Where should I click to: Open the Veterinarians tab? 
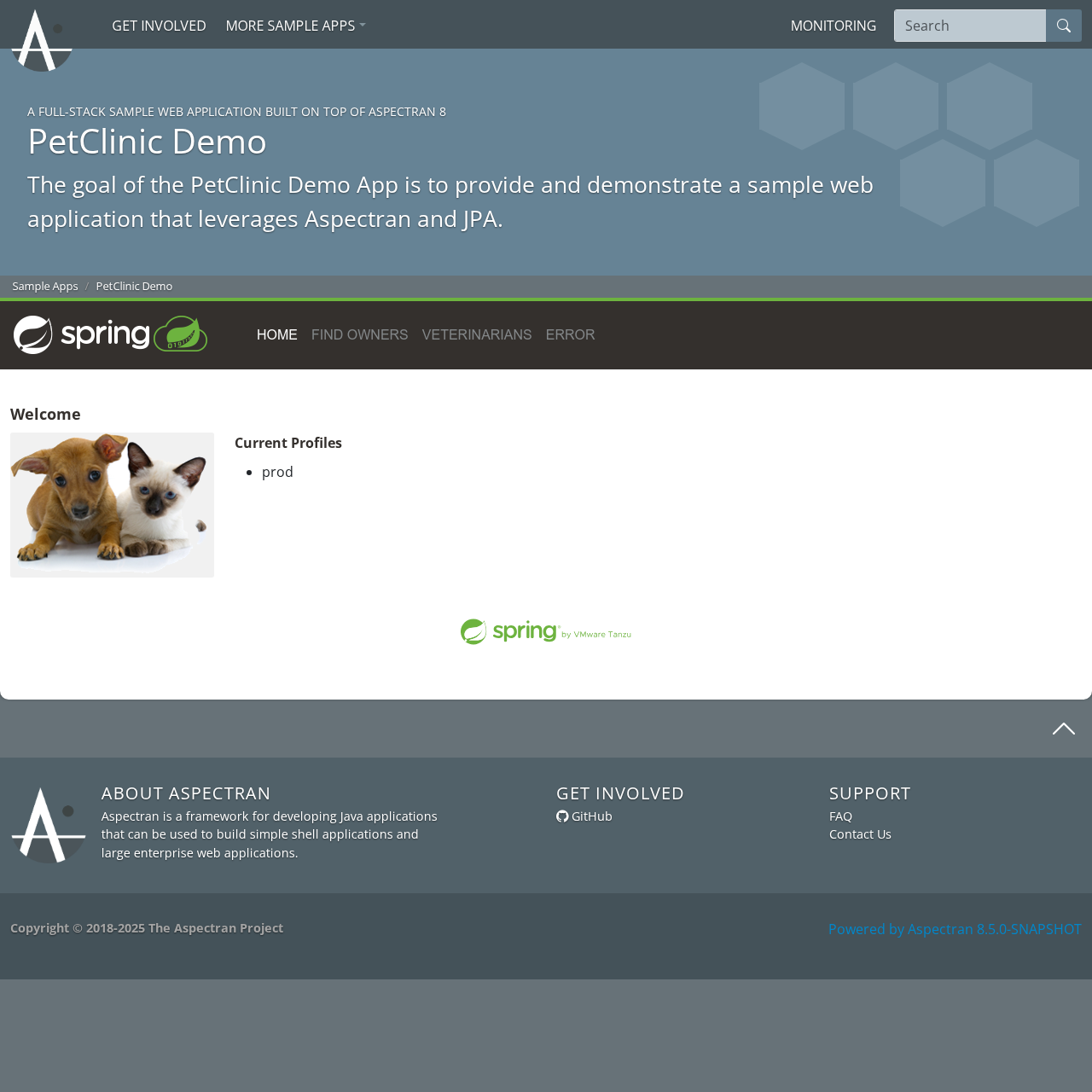click(477, 335)
